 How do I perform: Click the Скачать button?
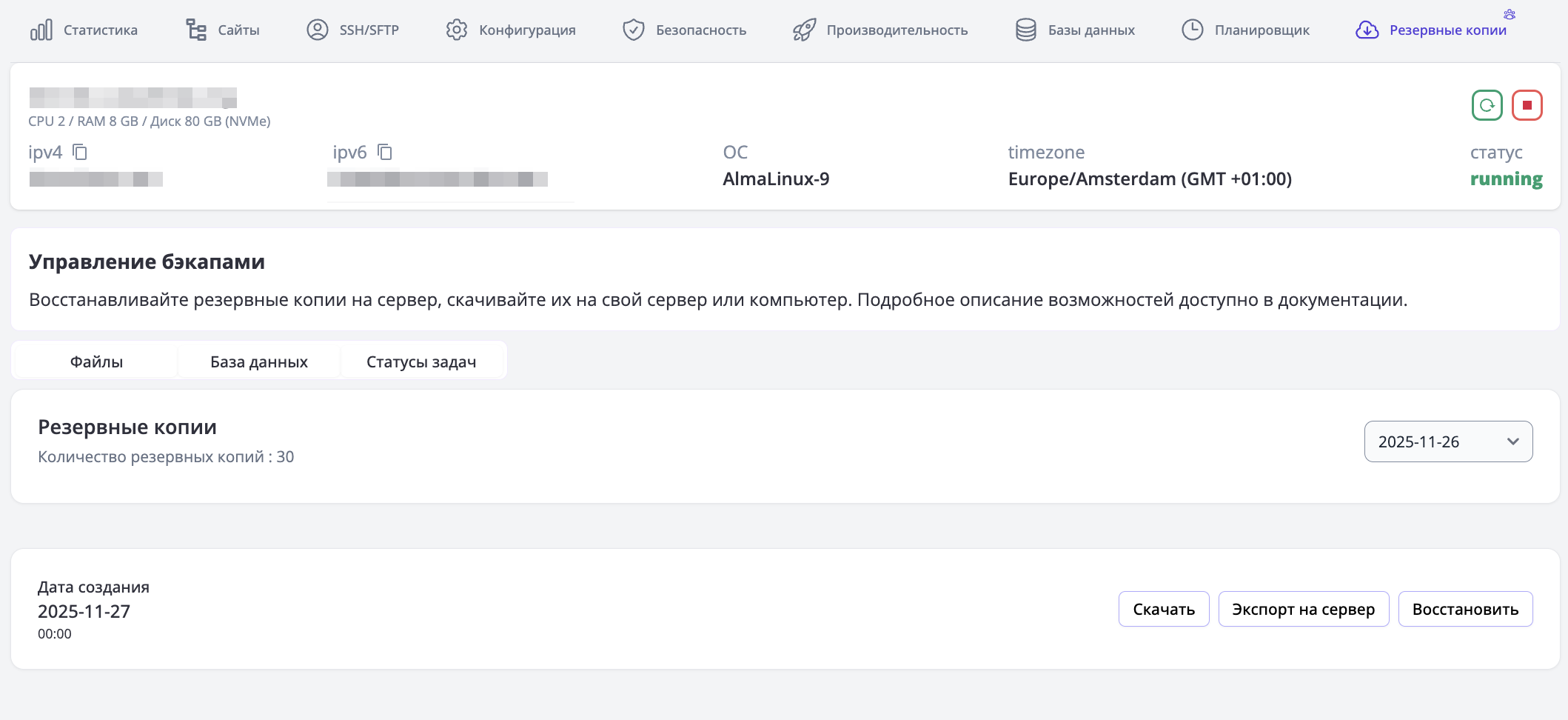click(x=1163, y=609)
